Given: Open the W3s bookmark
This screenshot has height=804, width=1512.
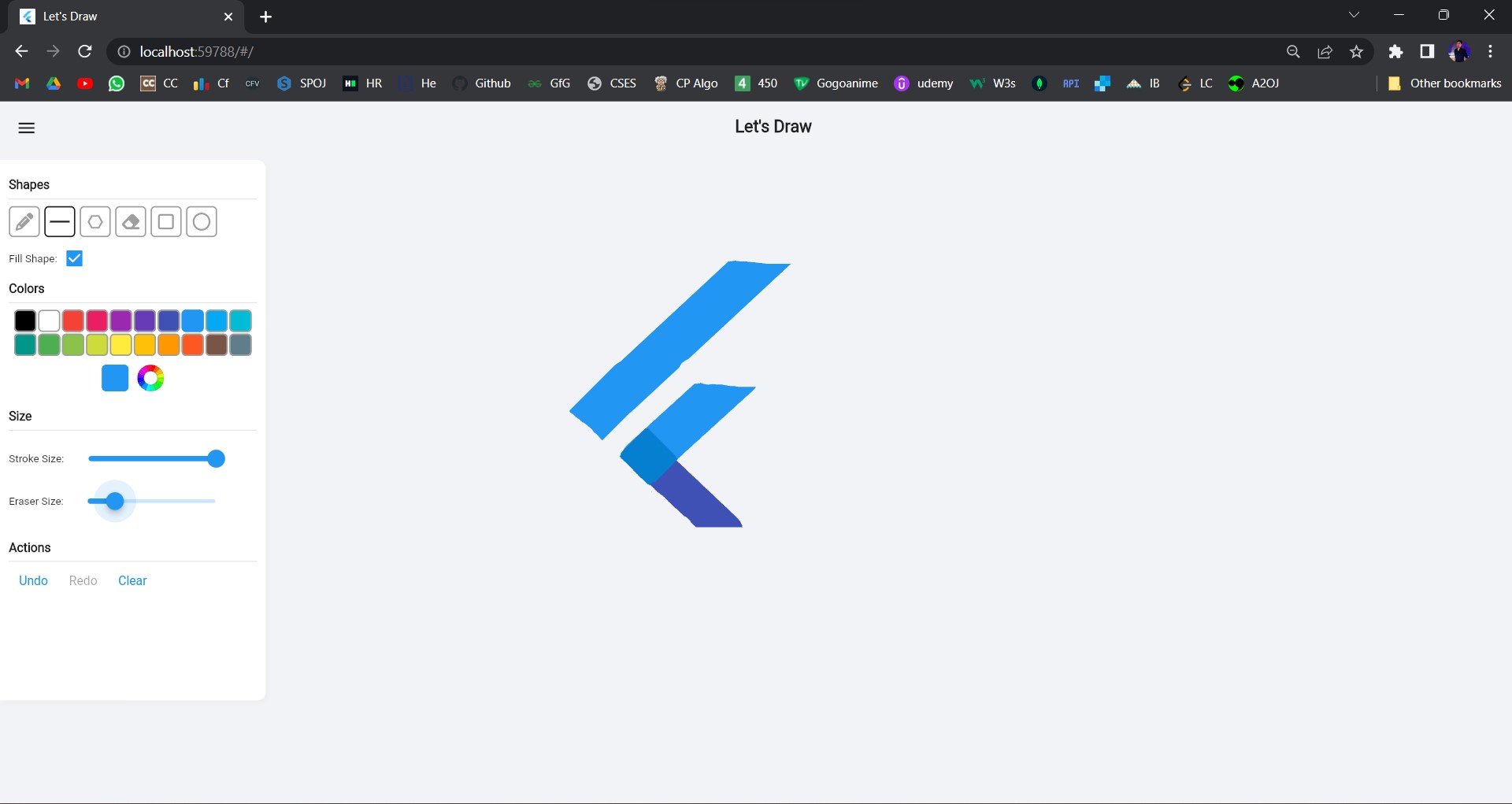Looking at the screenshot, I should [x=993, y=83].
